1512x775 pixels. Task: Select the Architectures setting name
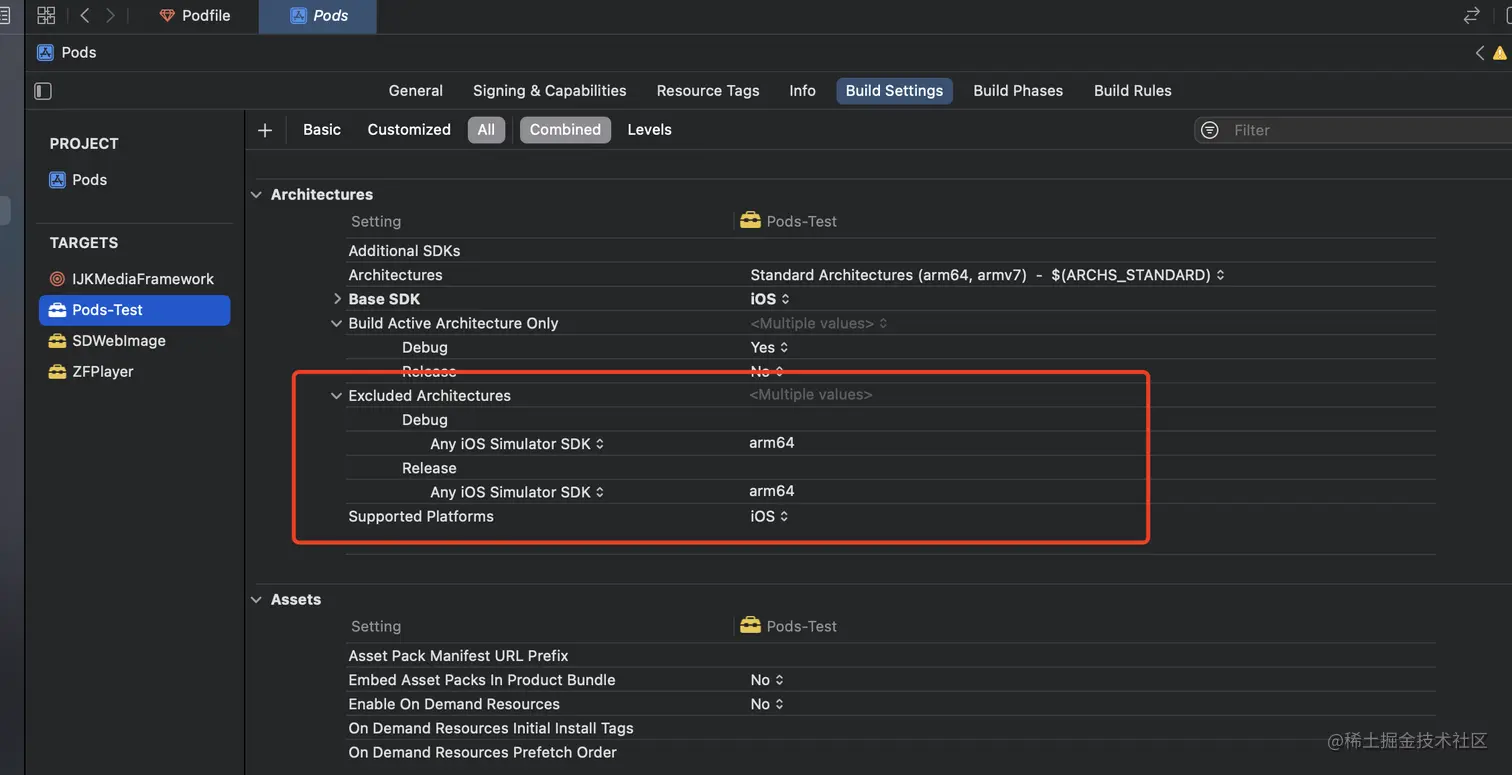point(395,275)
